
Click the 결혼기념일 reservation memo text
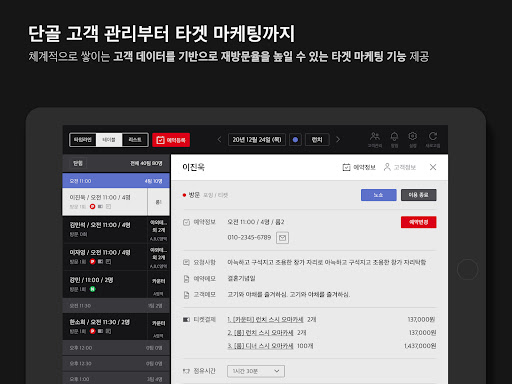point(241,278)
